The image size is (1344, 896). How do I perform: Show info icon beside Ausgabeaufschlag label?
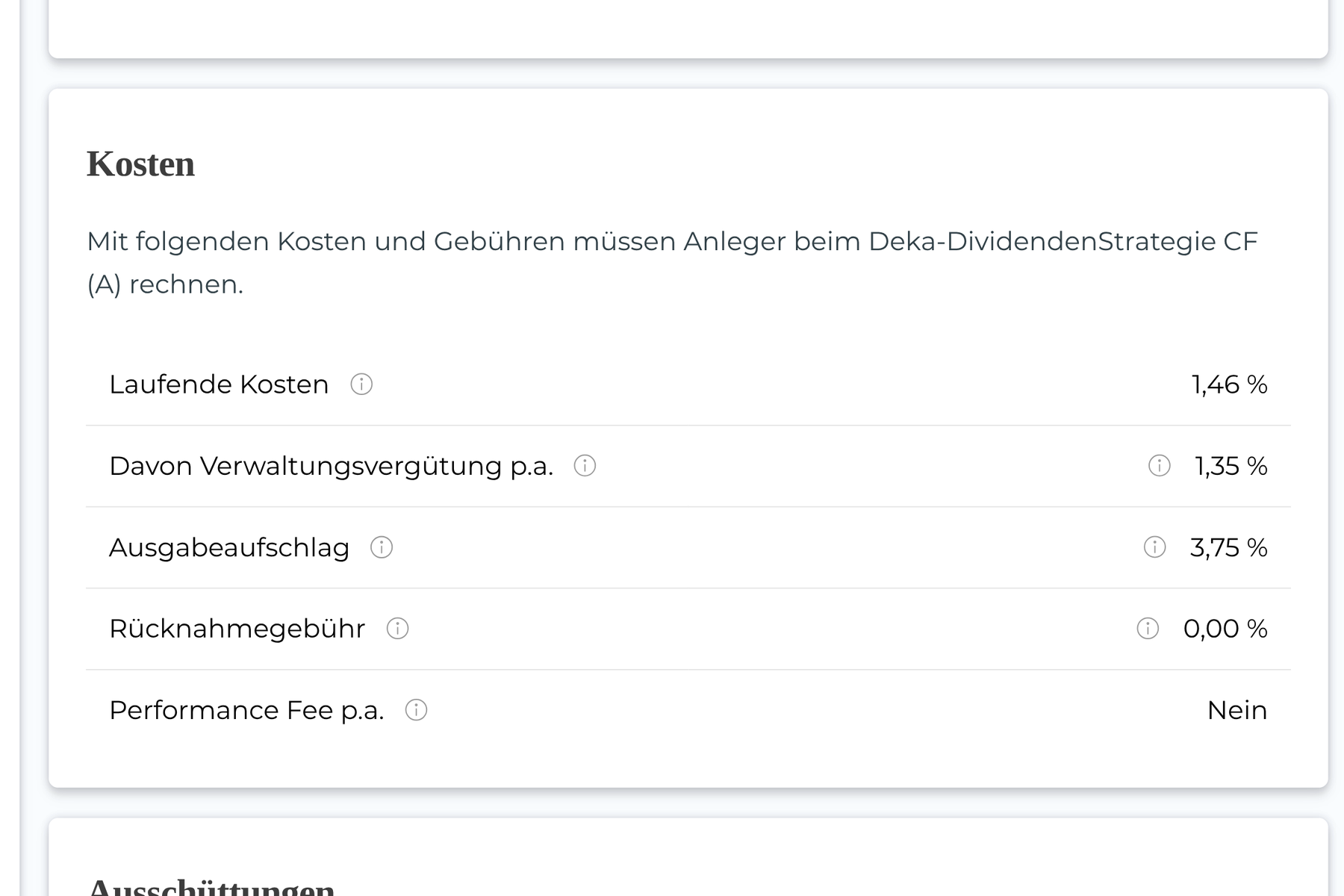[x=382, y=547]
